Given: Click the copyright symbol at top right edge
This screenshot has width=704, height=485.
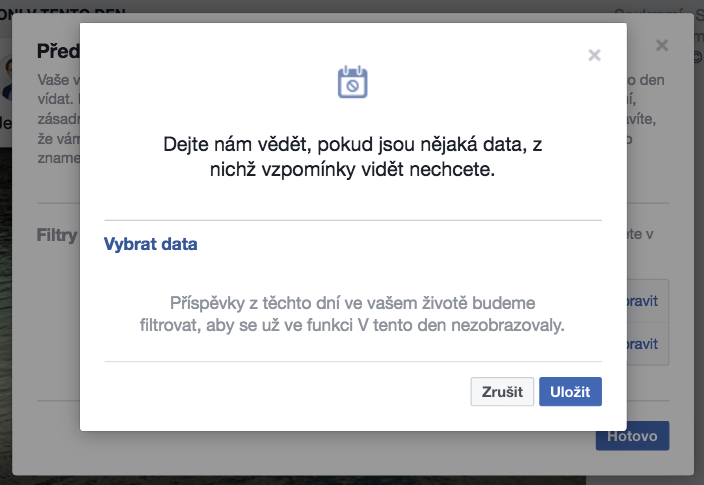Looking at the screenshot, I should pyautogui.click(x=698, y=57).
